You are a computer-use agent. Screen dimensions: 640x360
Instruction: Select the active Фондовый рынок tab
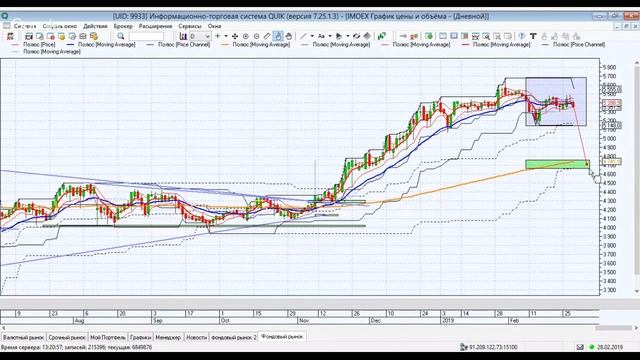[282, 337]
